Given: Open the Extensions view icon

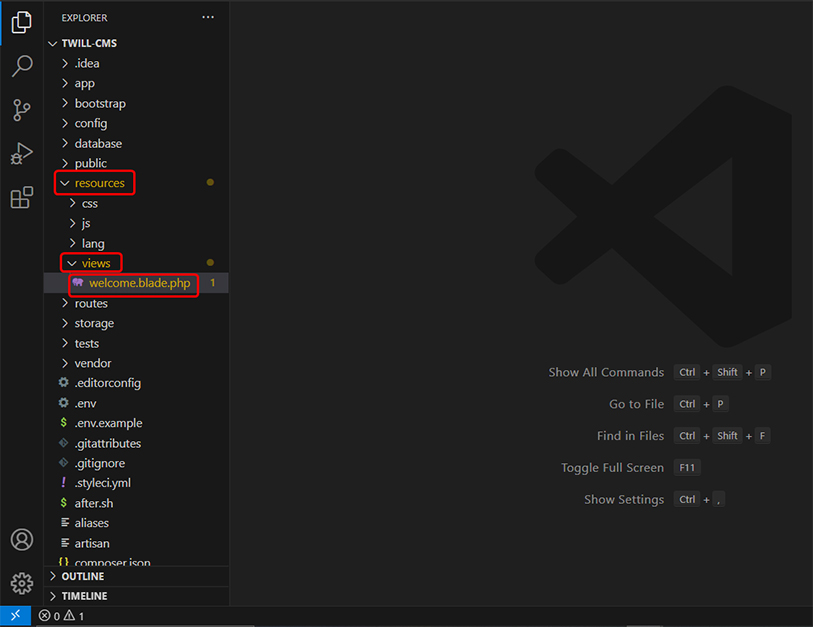Looking at the screenshot, I should point(21,198).
